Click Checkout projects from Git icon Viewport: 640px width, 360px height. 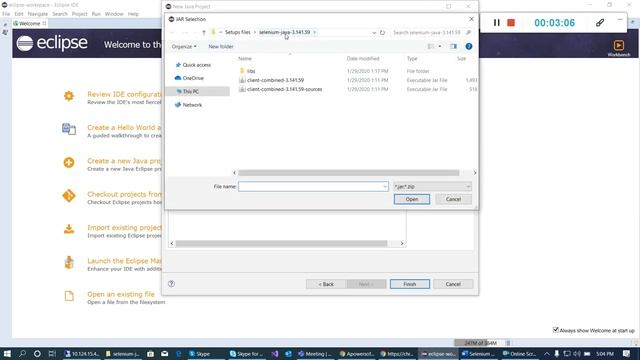69,196
